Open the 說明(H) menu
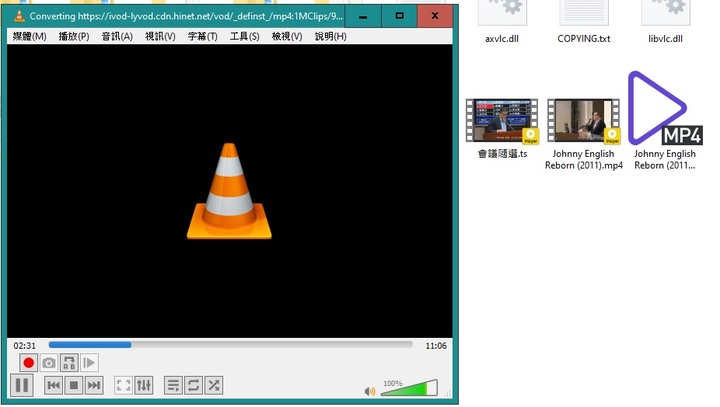 click(331, 36)
